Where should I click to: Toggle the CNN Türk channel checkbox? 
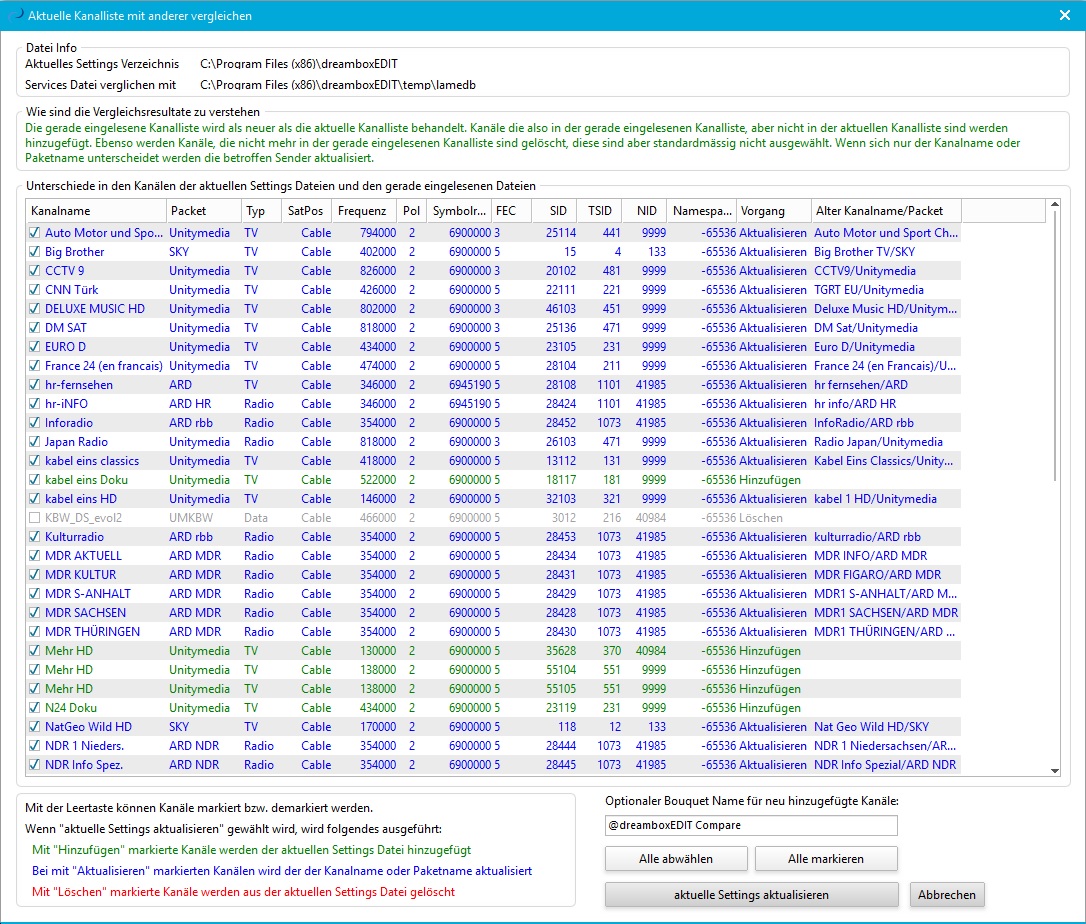(x=35, y=290)
